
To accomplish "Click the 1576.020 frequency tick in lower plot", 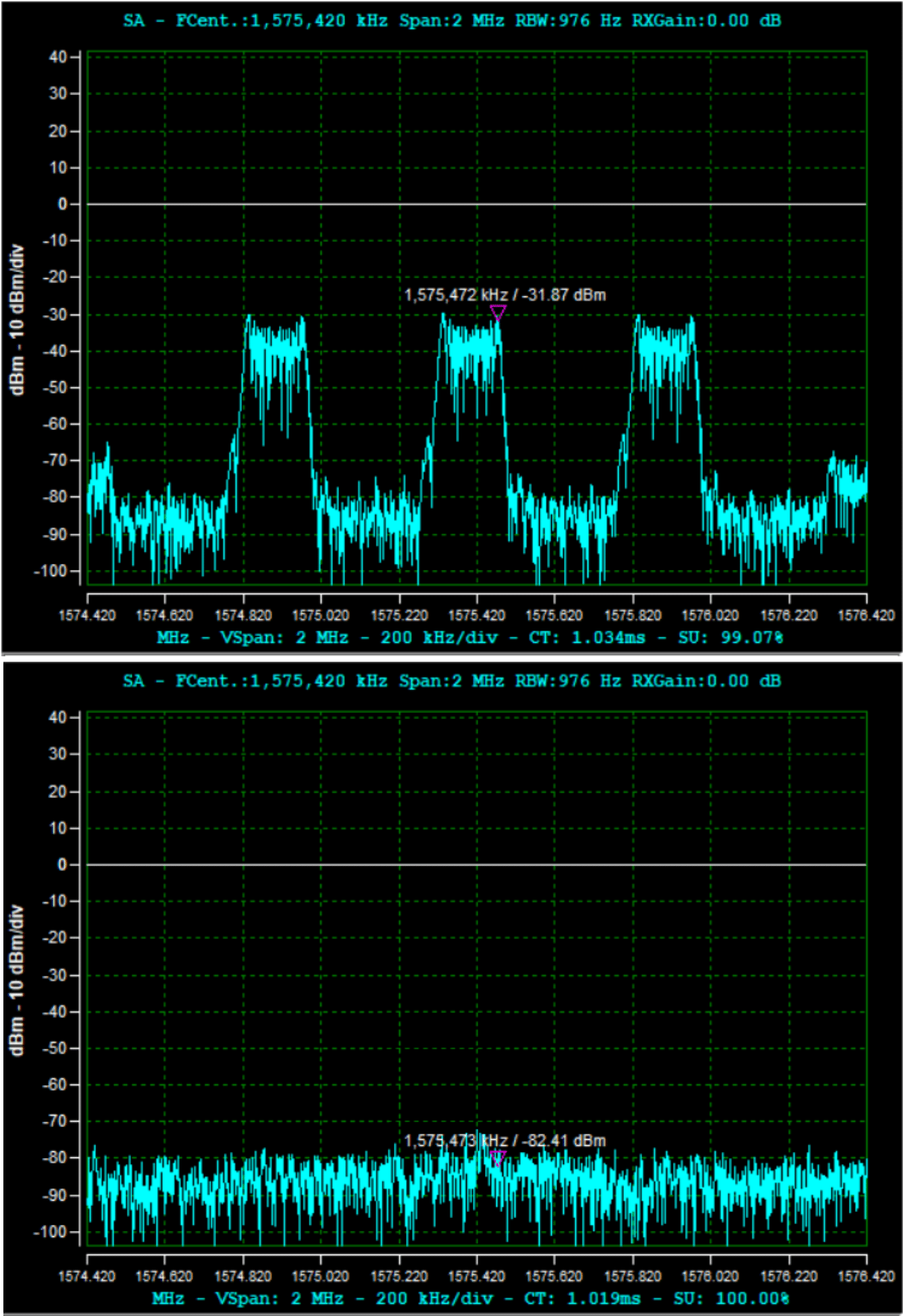I will [711, 1275].
